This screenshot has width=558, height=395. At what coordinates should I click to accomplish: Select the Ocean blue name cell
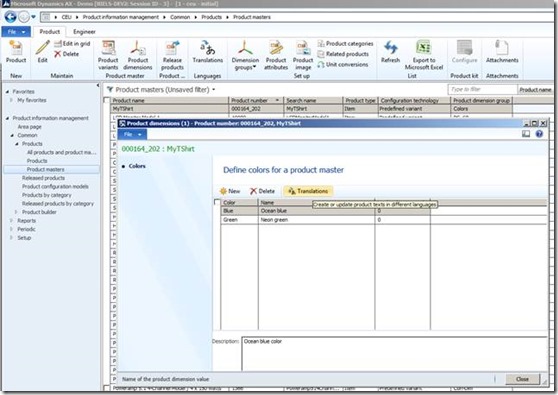316,211
